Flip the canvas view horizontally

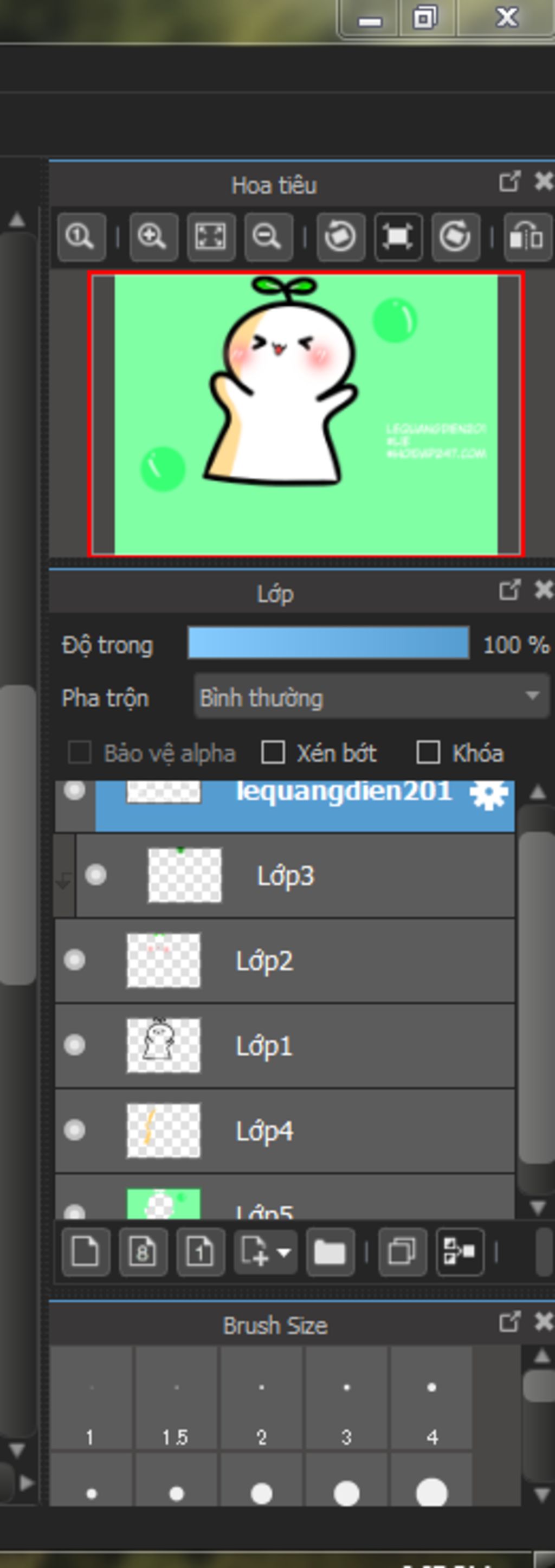pos(527,236)
